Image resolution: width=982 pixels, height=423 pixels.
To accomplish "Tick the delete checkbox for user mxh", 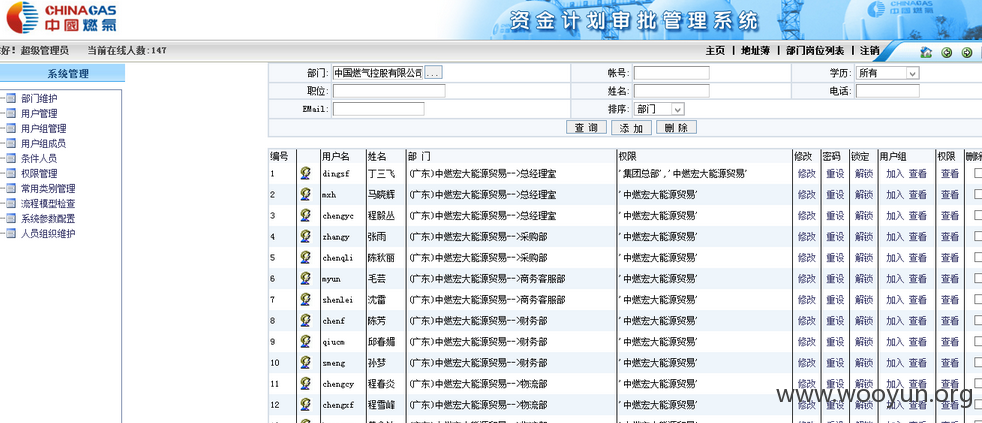I will tap(978, 194).
